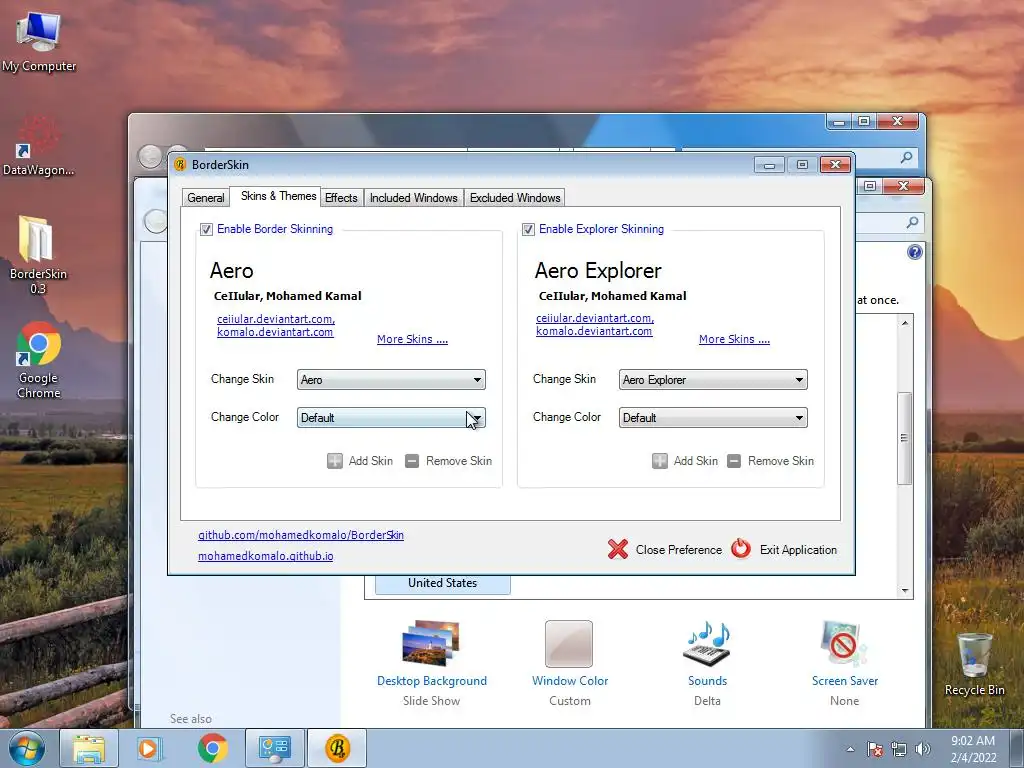The height and width of the screenshot is (768, 1024).
Task: Open the mohamedkomalo.github.io link
Action: point(266,556)
